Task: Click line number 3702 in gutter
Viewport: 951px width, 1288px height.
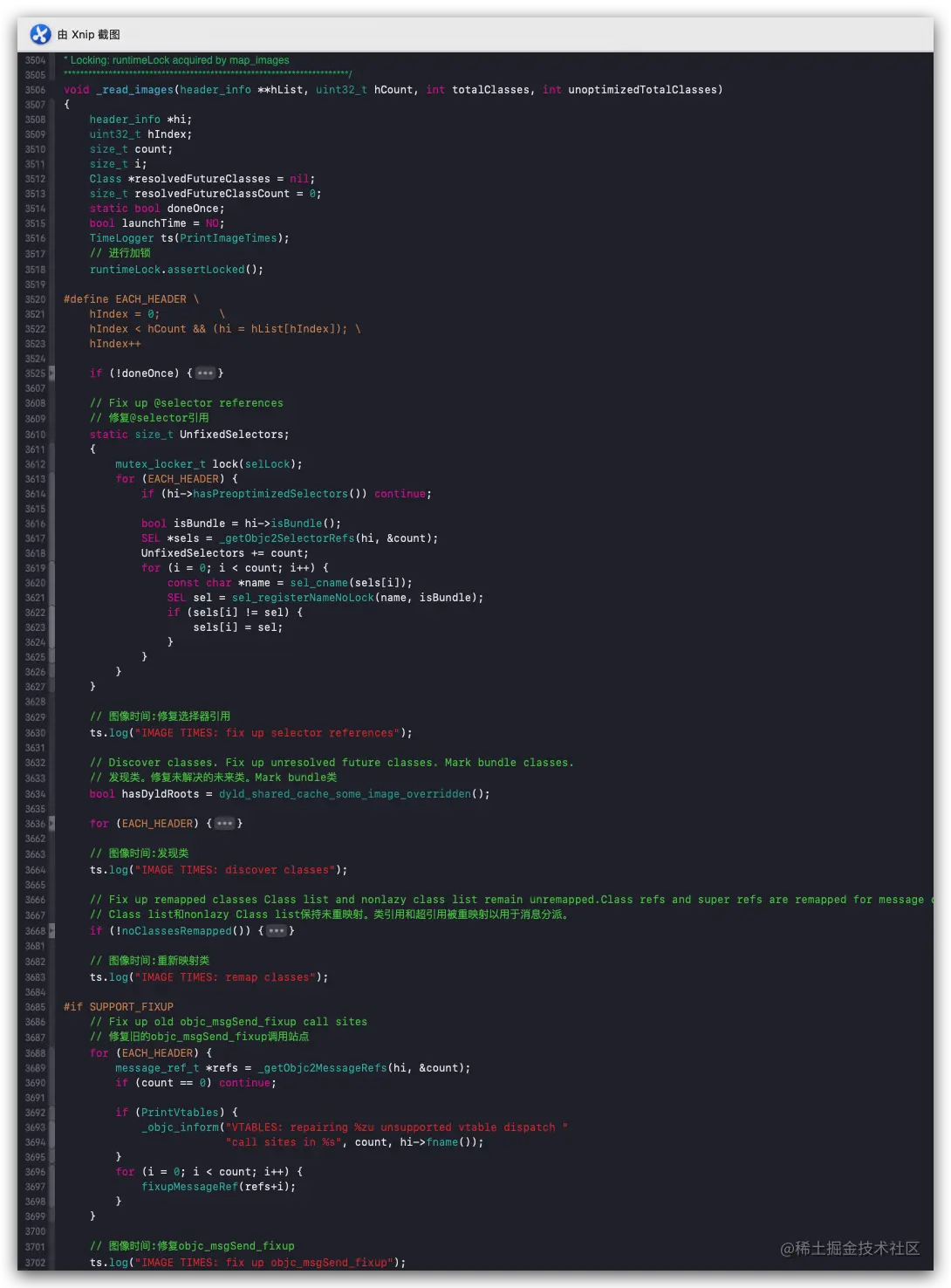Action: (x=35, y=1263)
